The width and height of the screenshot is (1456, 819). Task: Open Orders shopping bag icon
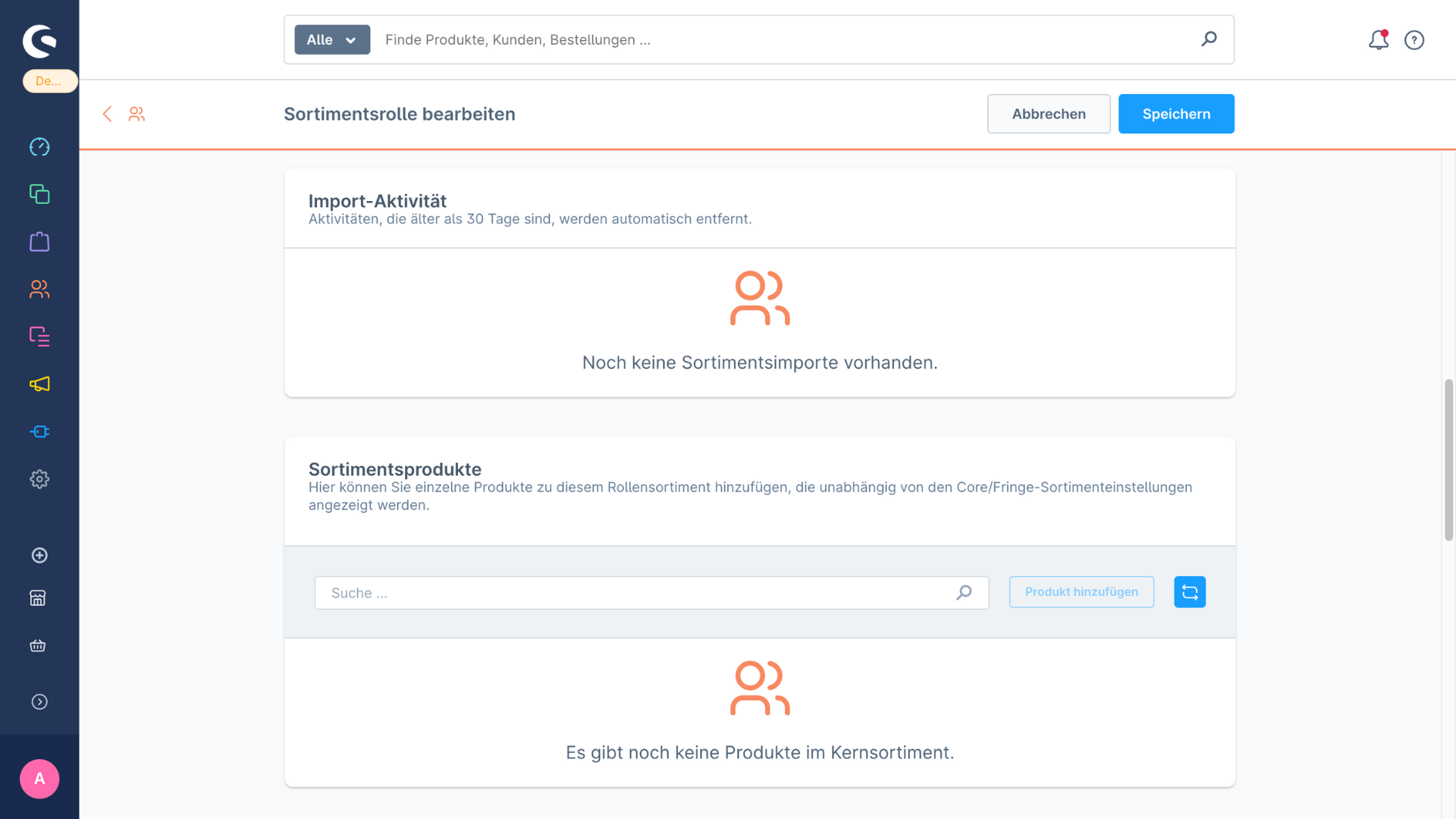point(39,242)
